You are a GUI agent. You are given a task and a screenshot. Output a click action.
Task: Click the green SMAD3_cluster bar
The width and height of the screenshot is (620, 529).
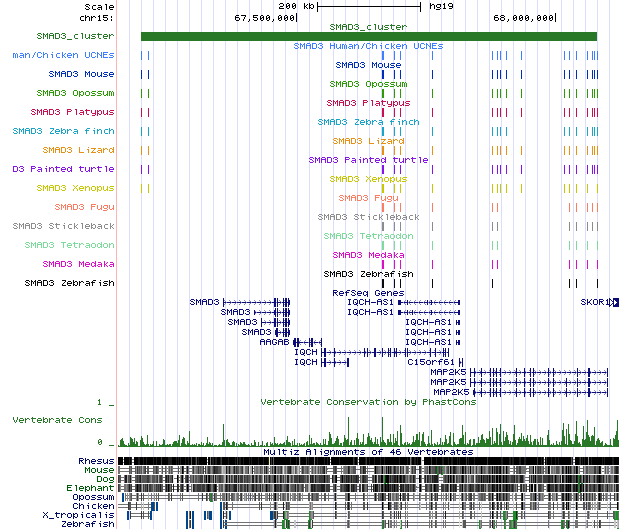pos(368,37)
